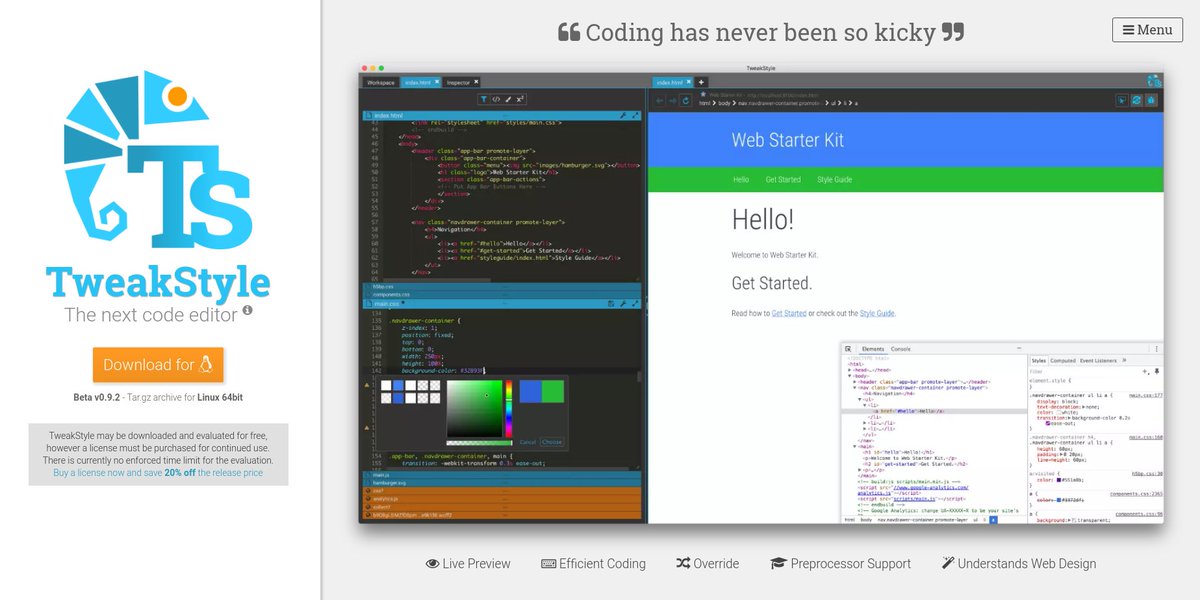Expand the index.html panel with arrows icon

click(x=635, y=115)
